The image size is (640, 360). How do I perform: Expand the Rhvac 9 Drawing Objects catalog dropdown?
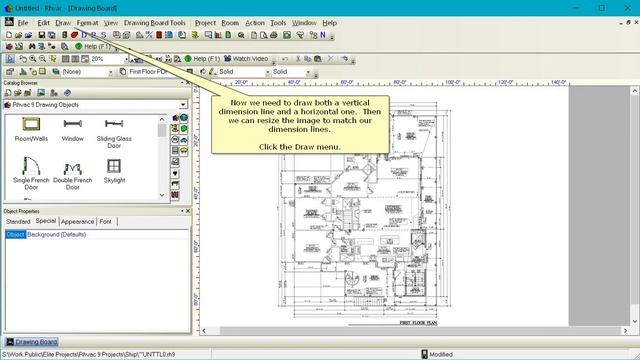click(182, 105)
